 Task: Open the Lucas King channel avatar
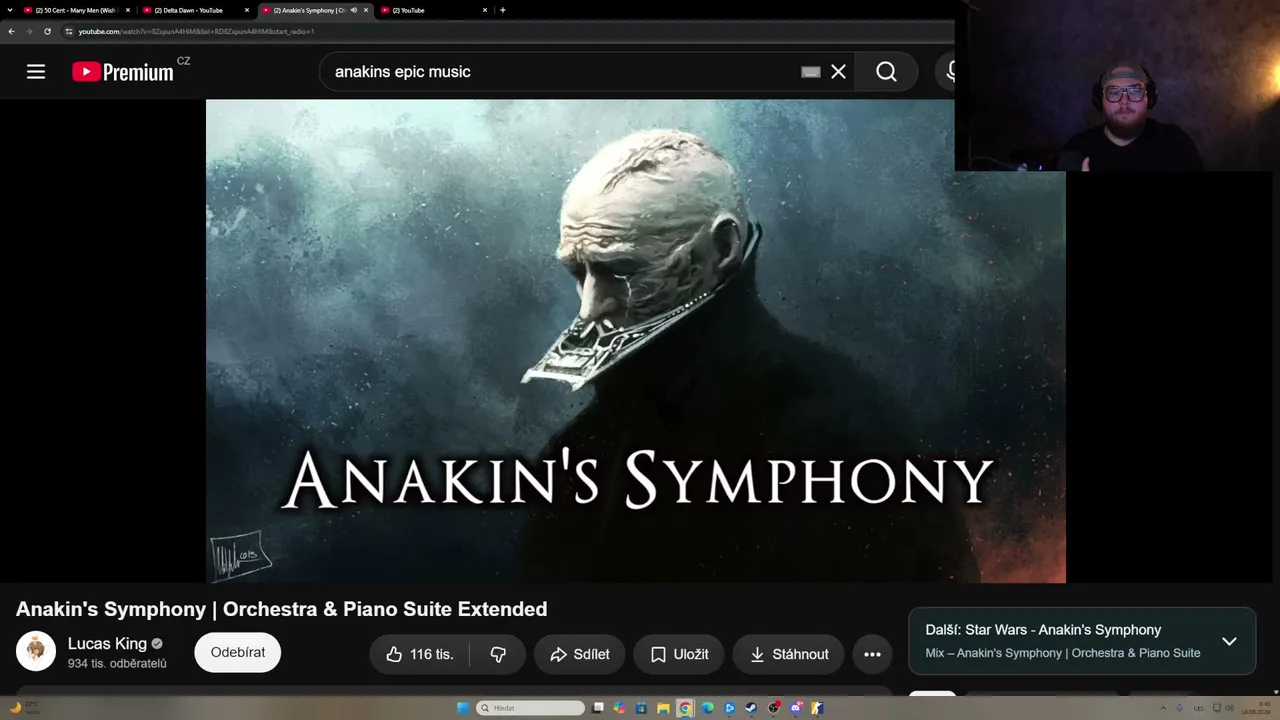tap(36, 651)
